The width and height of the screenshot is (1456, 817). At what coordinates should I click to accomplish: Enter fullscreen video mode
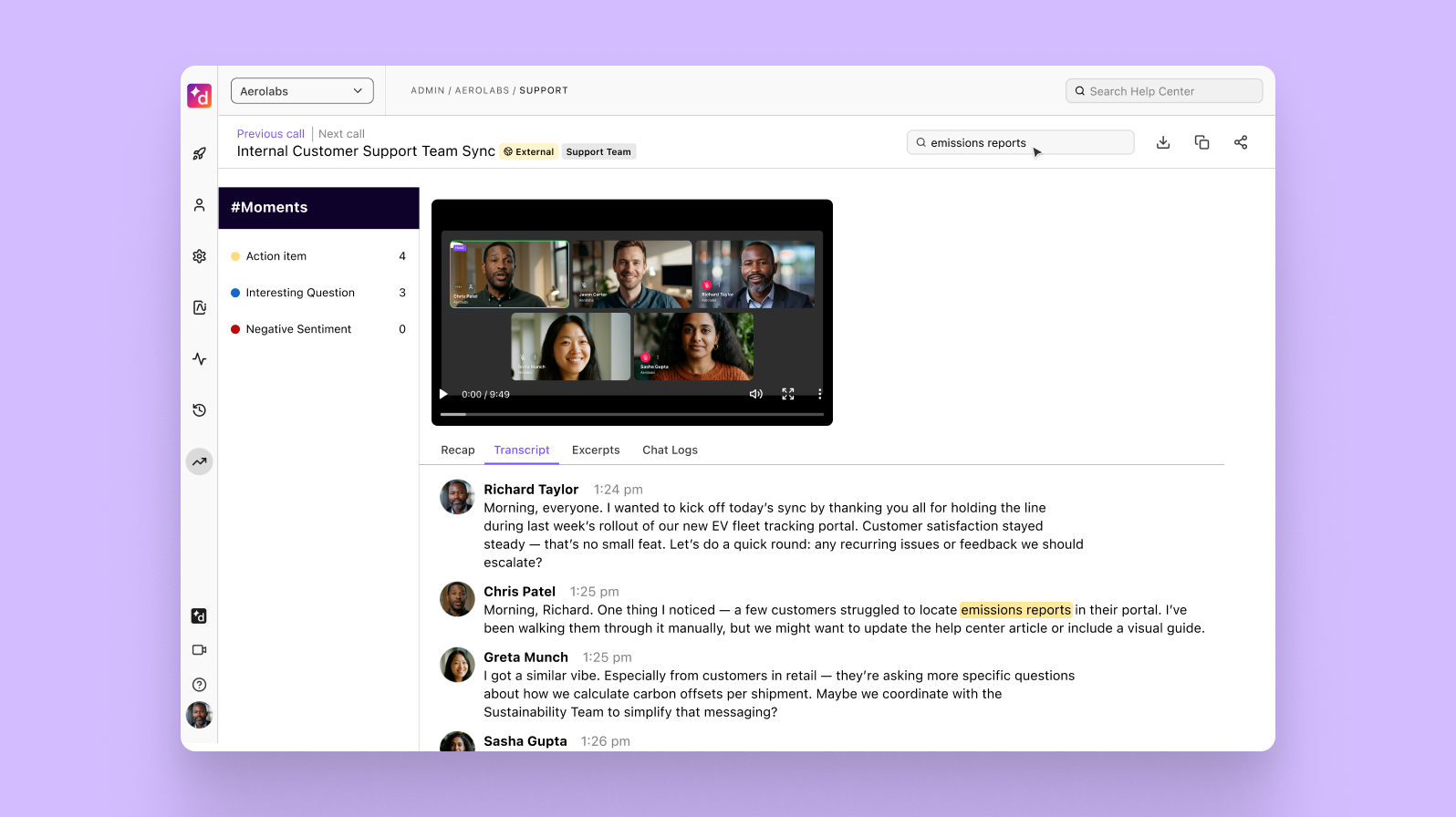[788, 394]
